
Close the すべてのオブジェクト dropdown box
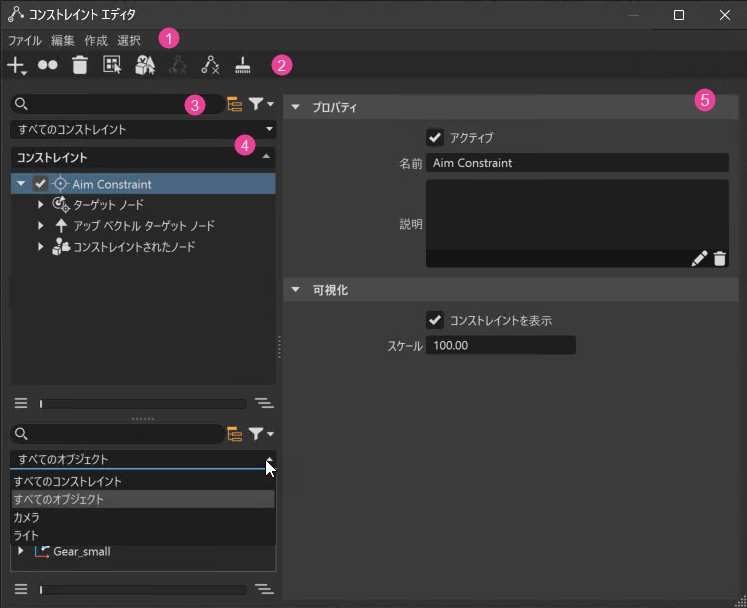143,459
